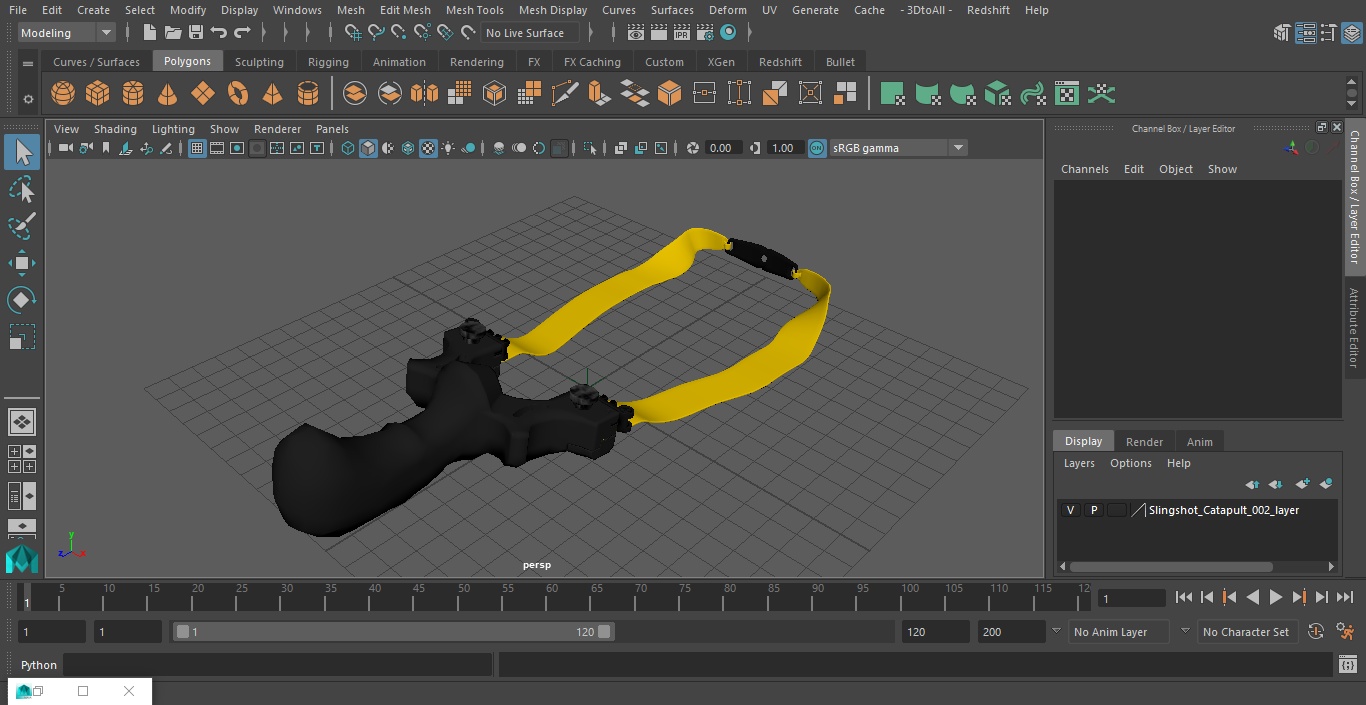Viewport: 1366px width, 705px height.
Task: Click the Python command line label
Action: pyautogui.click(x=39, y=665)
